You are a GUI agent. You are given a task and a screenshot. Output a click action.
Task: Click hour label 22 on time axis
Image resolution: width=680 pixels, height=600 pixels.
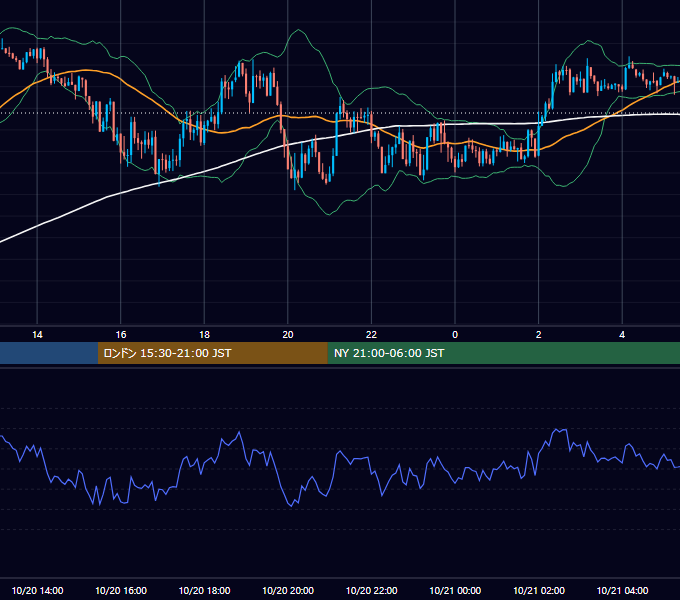(371, 335)
